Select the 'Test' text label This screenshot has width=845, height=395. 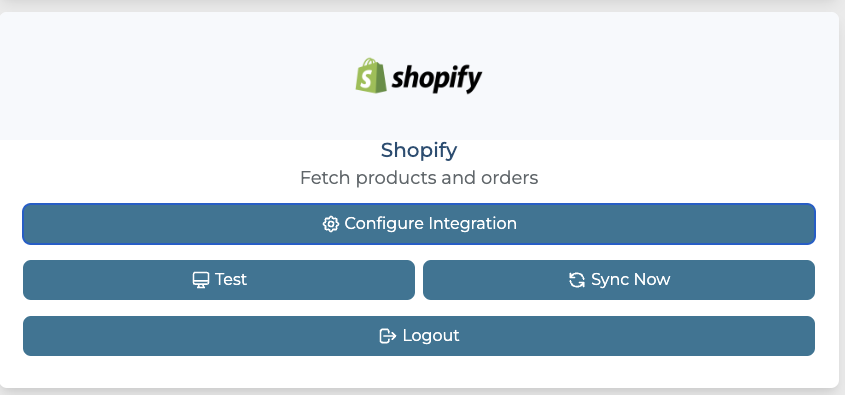231,279
